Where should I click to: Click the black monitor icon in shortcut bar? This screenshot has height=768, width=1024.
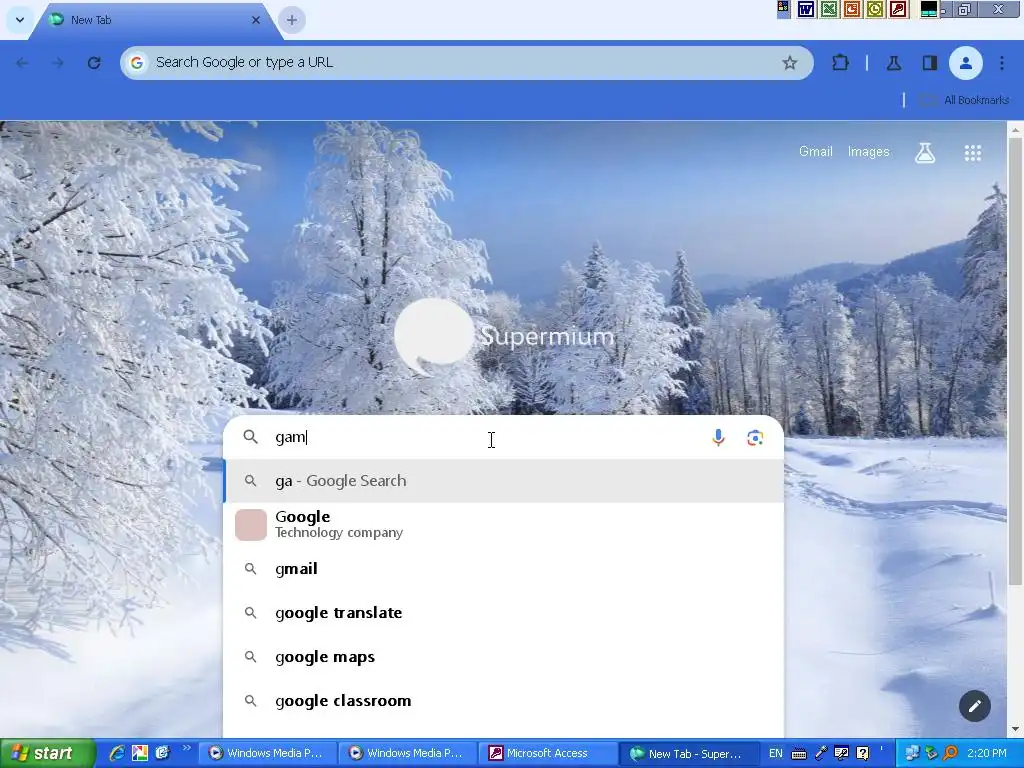[x=928, y=9]
